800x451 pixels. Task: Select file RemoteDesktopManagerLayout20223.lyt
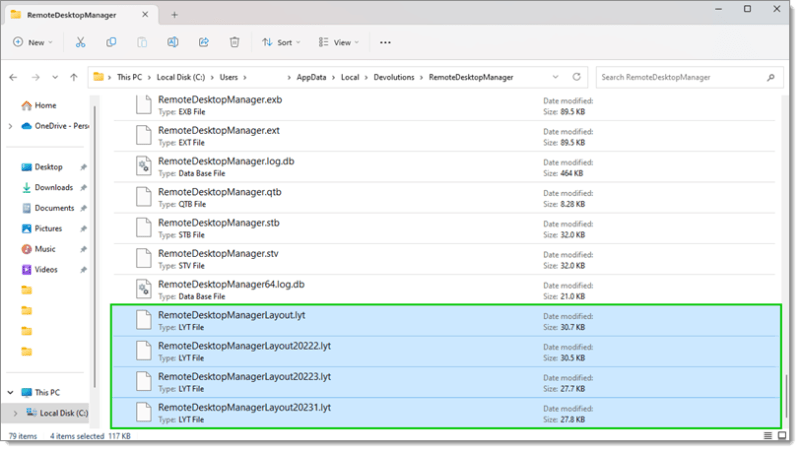446,382
